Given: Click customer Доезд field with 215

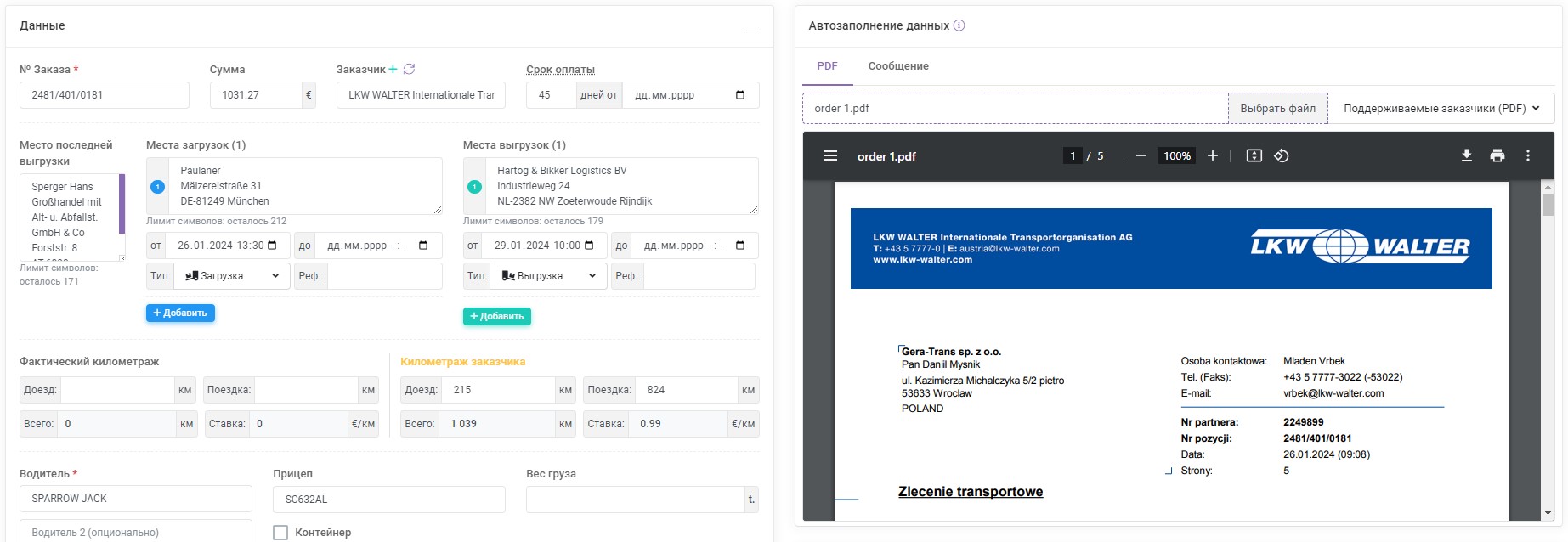Looking at the screenshot, I should (x=499, y=390).
